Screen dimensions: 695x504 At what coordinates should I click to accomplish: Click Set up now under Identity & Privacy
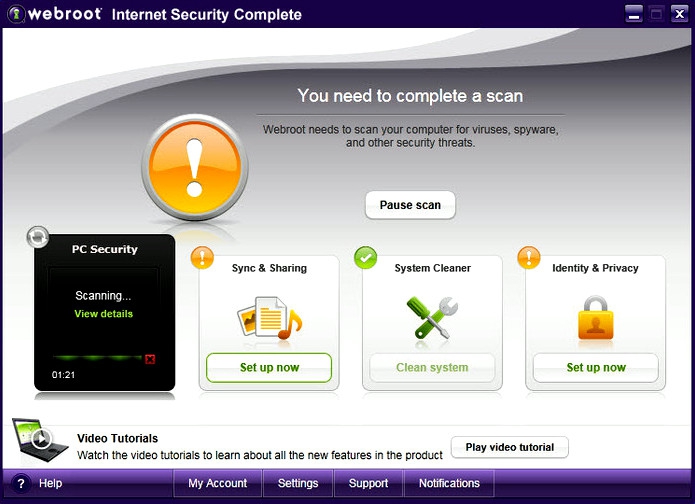(x=596, y=367)
